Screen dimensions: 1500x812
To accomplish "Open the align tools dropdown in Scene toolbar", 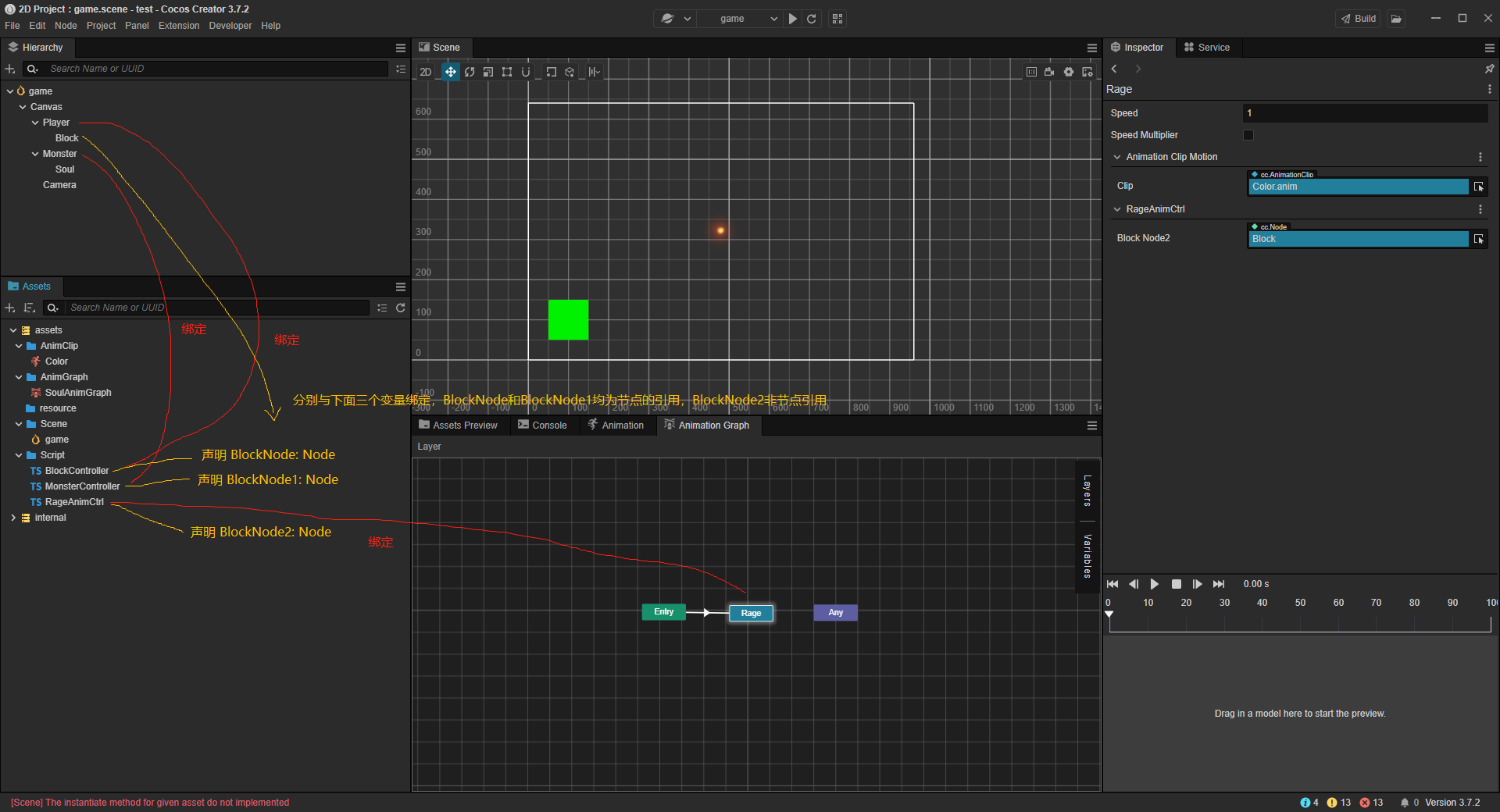I will (x=595, y=72).
